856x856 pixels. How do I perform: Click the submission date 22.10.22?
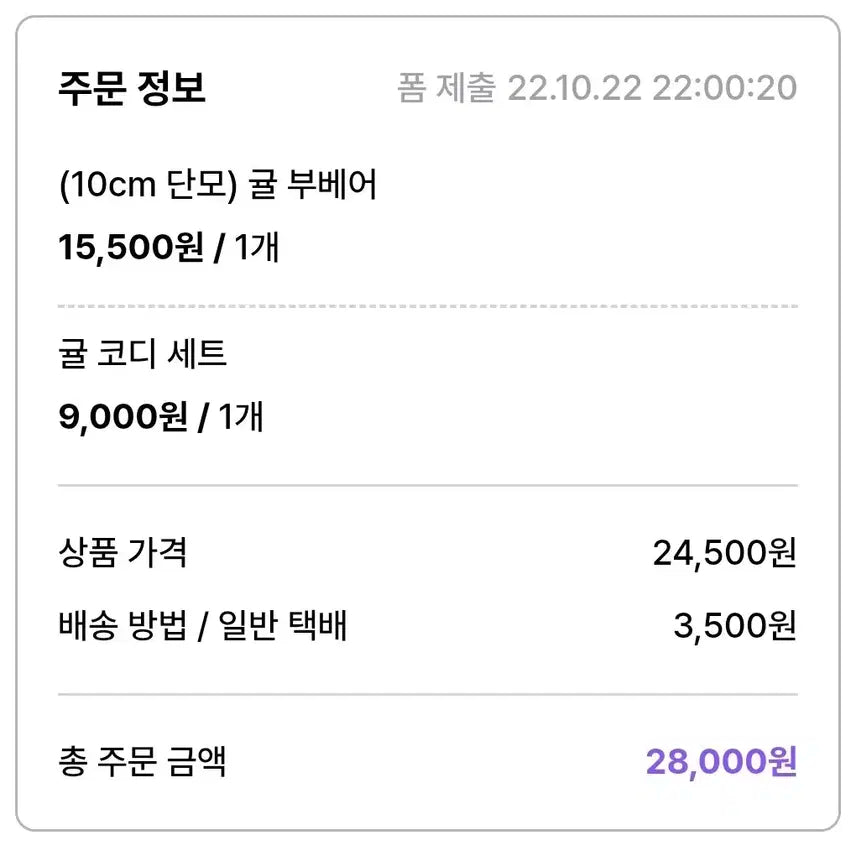click(574, 88)
